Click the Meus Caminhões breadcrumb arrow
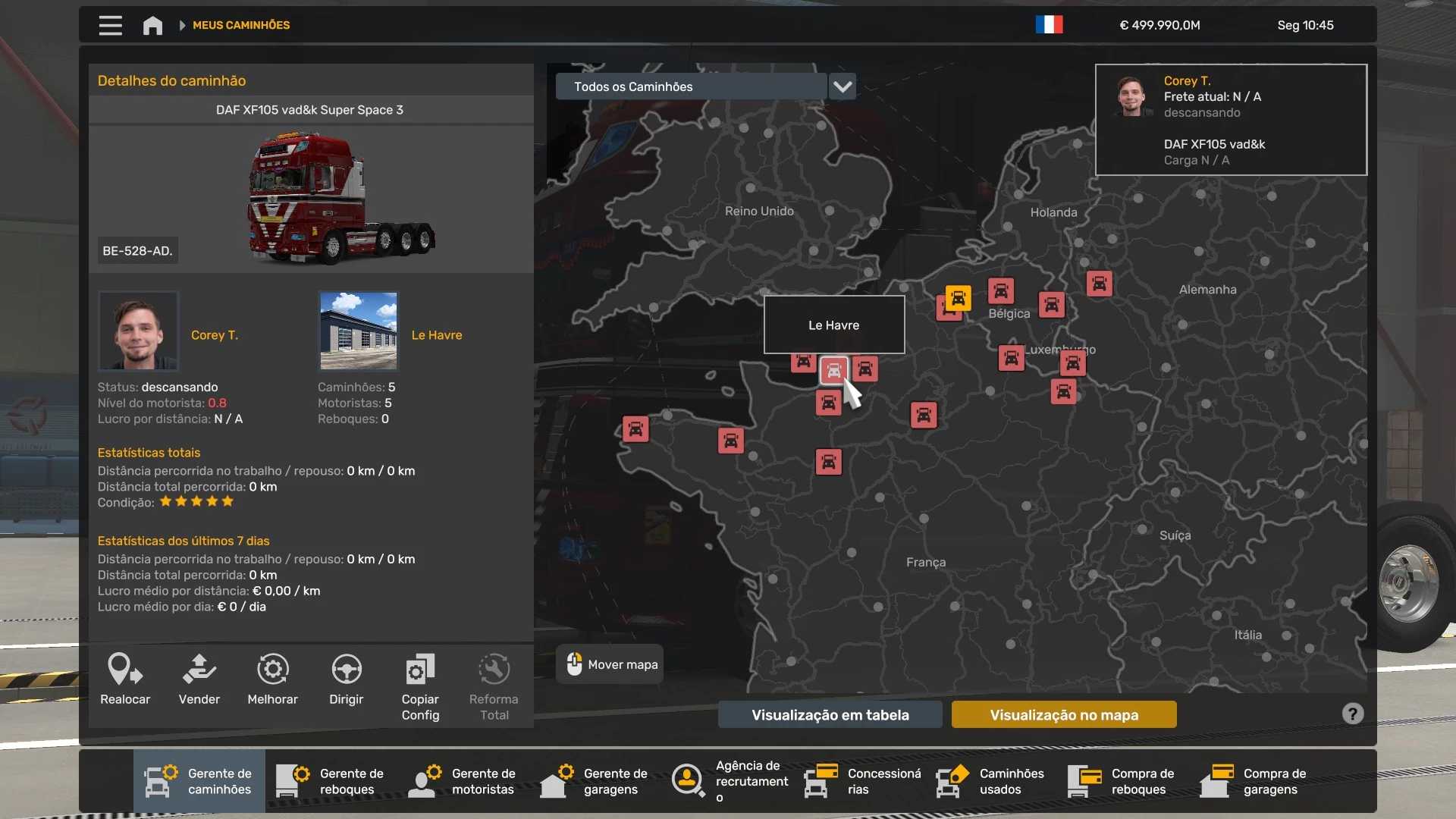 point(182,25)
